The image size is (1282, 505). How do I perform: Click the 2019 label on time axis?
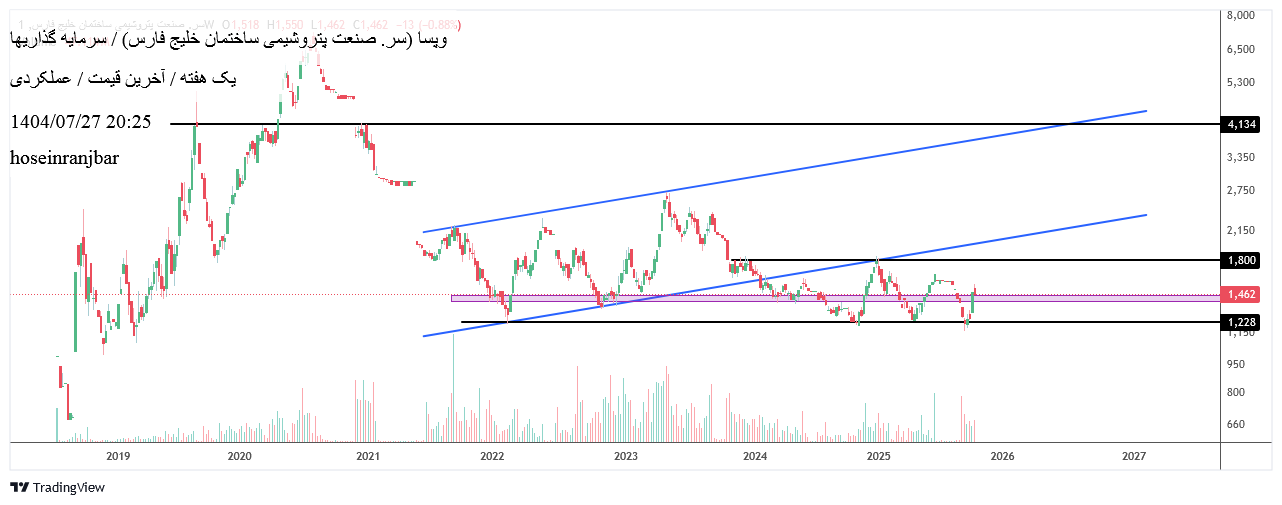tap(118, 456)
